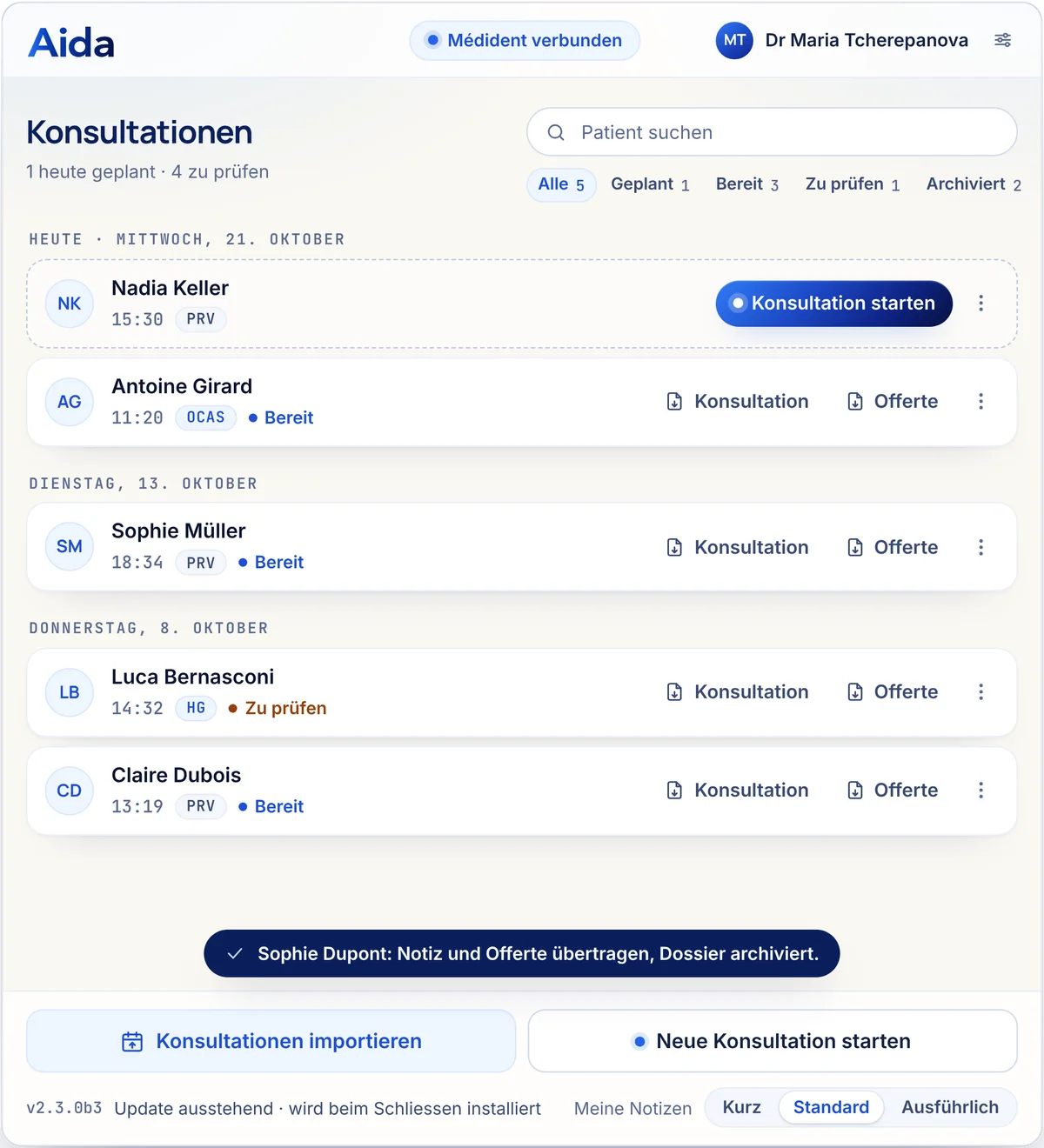Switch to Archiviert tab
This screenshot has width=1044, height=1148.
point(974,184)
